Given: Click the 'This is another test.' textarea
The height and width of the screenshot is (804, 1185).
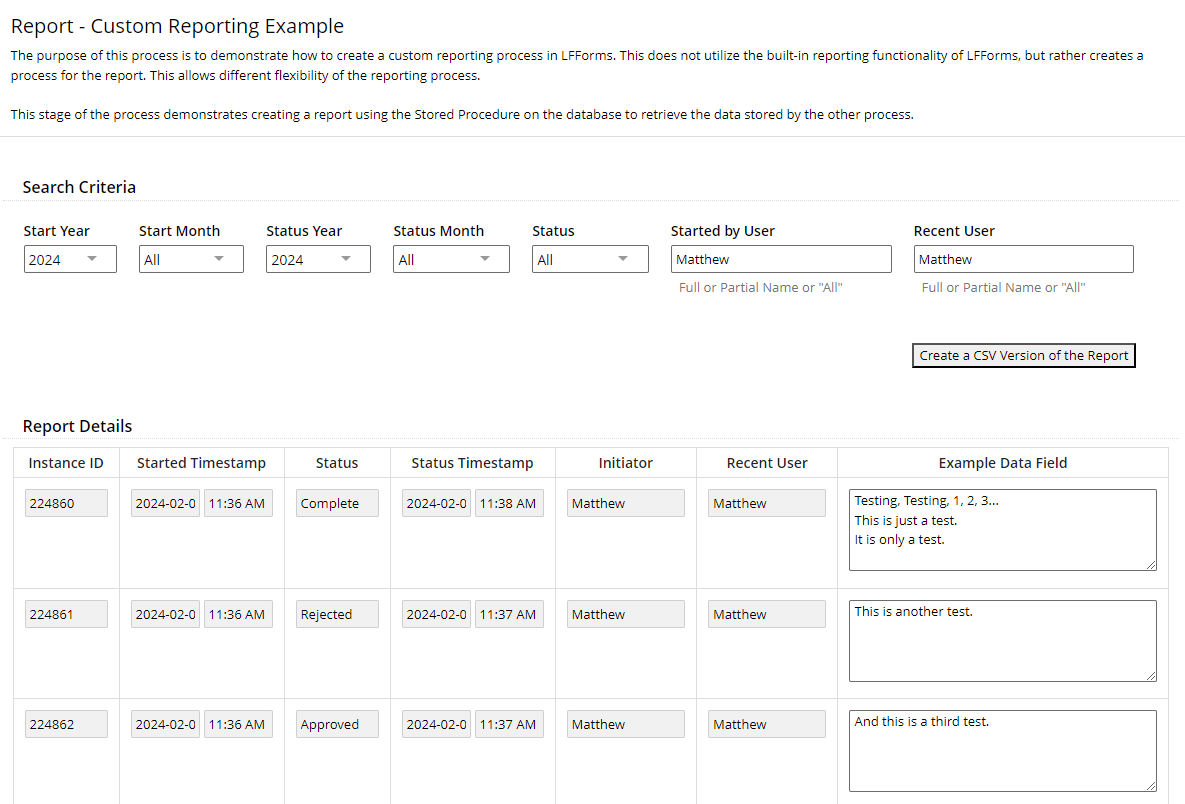Looking at the screenshot, I should click(x=1002, y=640).
